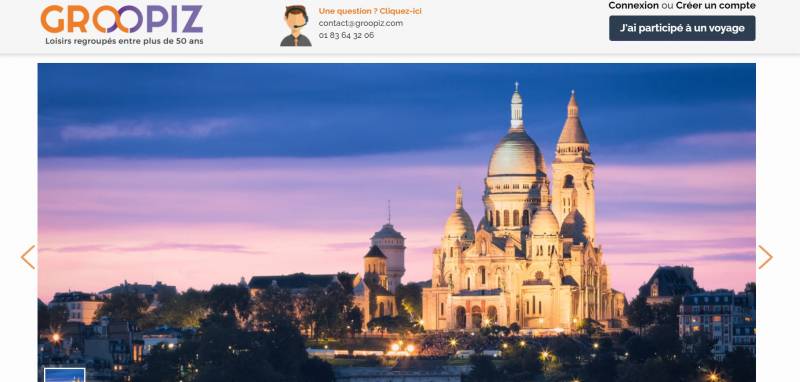Click the tall bell tower in the photo

(573, 163)
